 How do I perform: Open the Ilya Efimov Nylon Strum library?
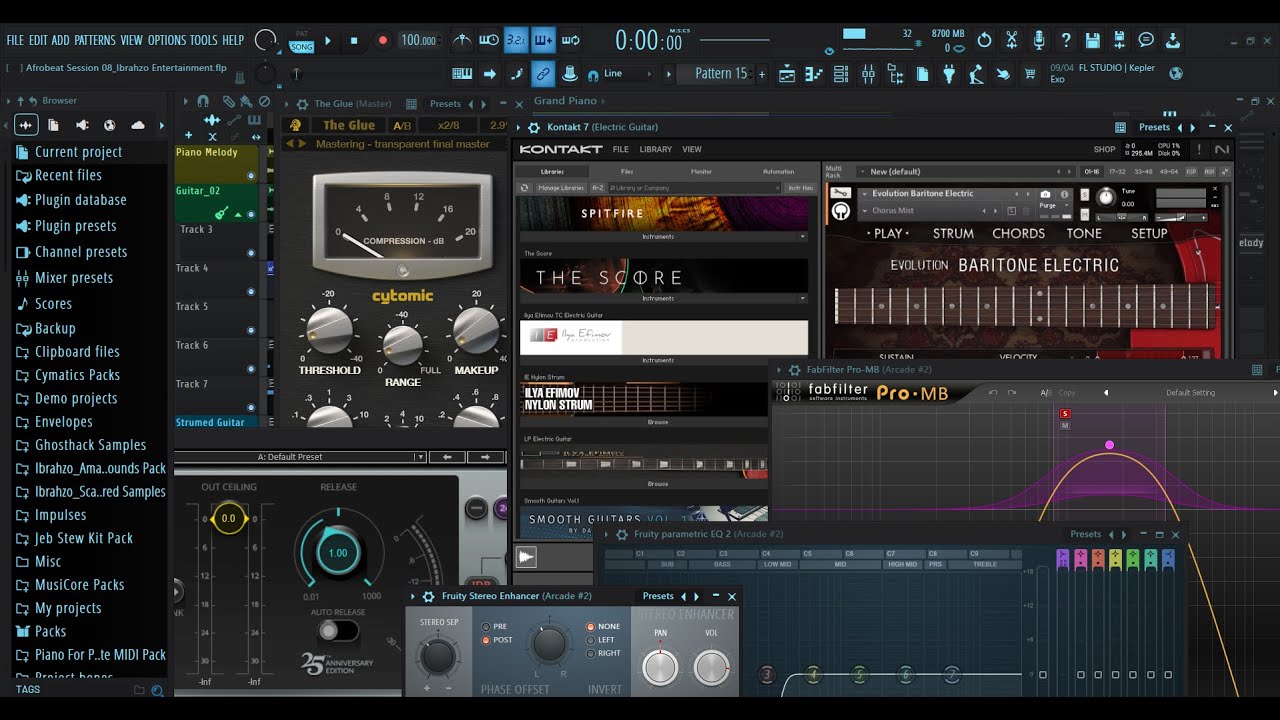(x=644, y=399)
